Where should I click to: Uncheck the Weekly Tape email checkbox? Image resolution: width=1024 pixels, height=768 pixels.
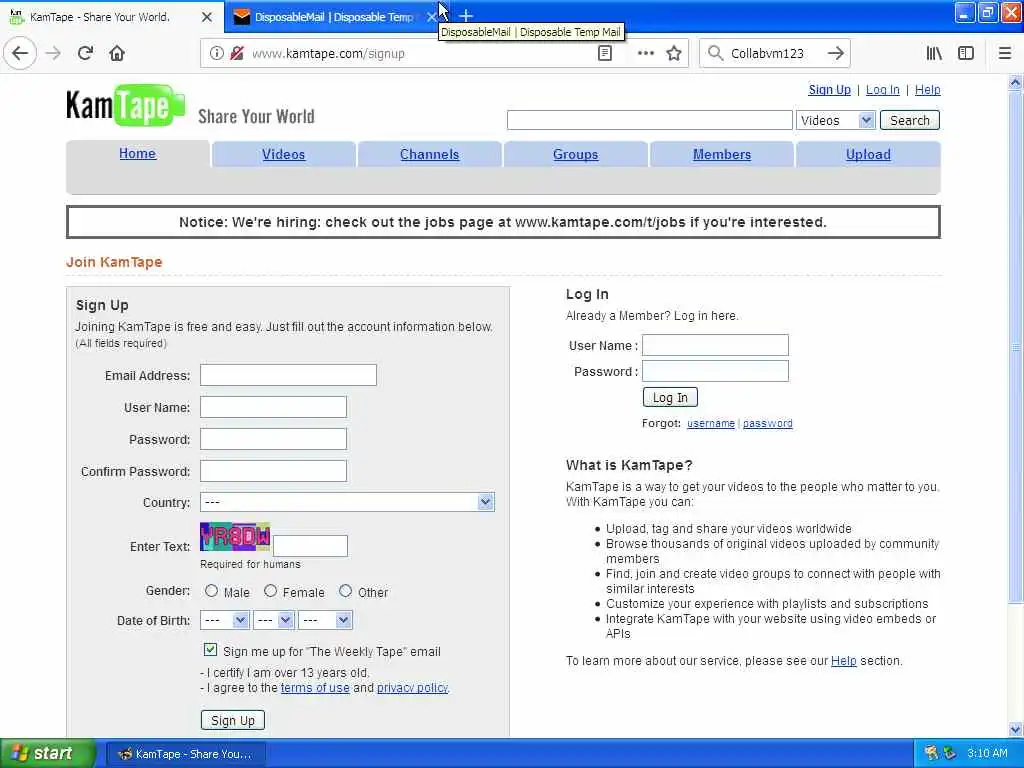pyautogui.click(x=210, y=650)
